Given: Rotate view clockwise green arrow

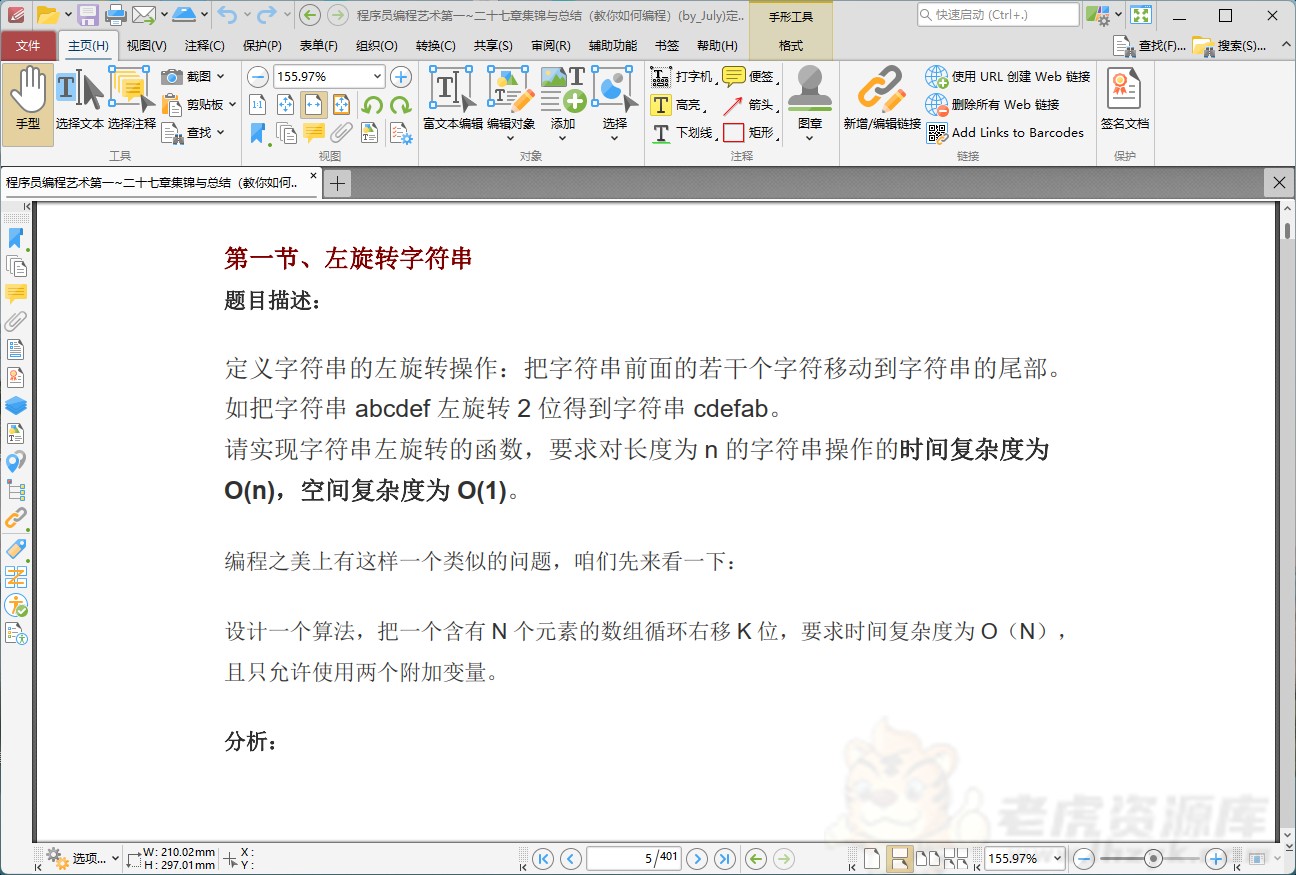Looking at the screenshot, I should (400, 105).
